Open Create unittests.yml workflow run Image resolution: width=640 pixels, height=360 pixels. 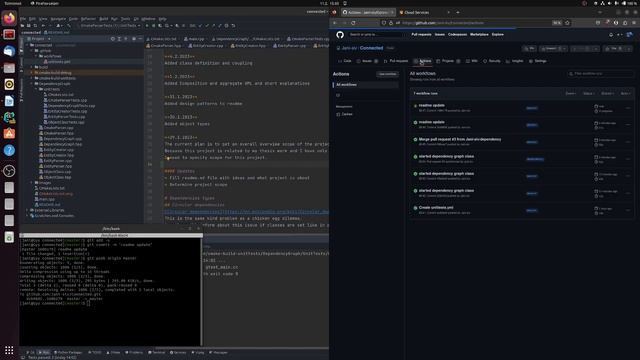point(436,207)
